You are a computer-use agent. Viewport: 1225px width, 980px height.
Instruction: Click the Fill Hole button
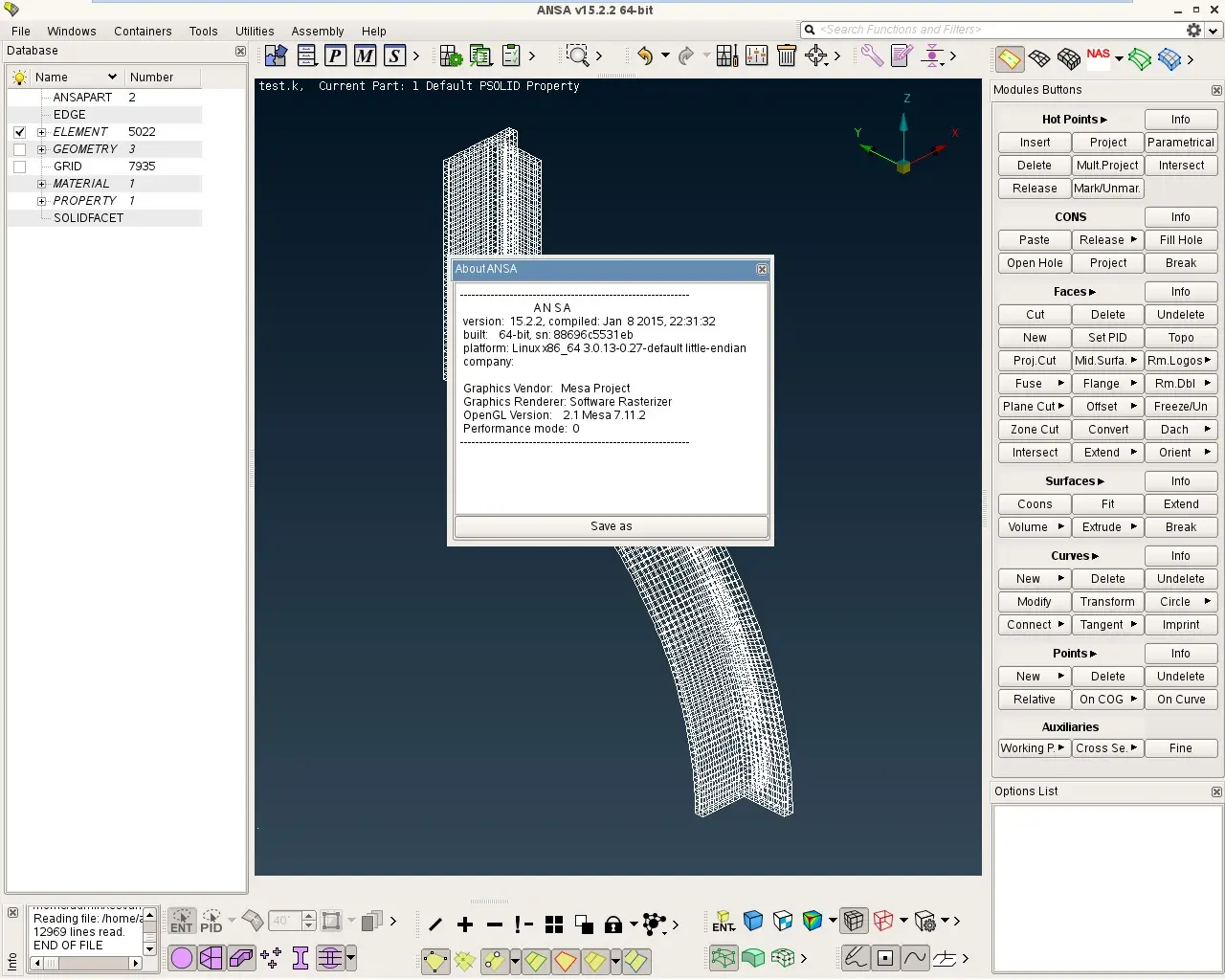coord(1181,240)
